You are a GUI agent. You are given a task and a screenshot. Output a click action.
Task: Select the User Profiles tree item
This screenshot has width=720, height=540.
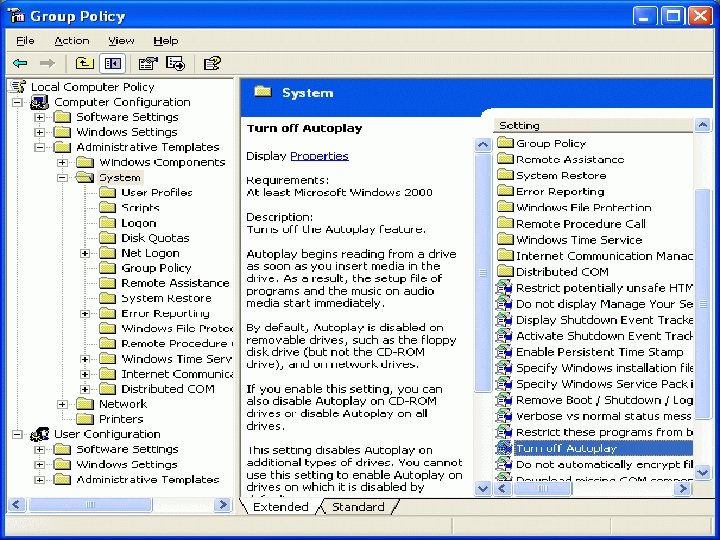157,192
